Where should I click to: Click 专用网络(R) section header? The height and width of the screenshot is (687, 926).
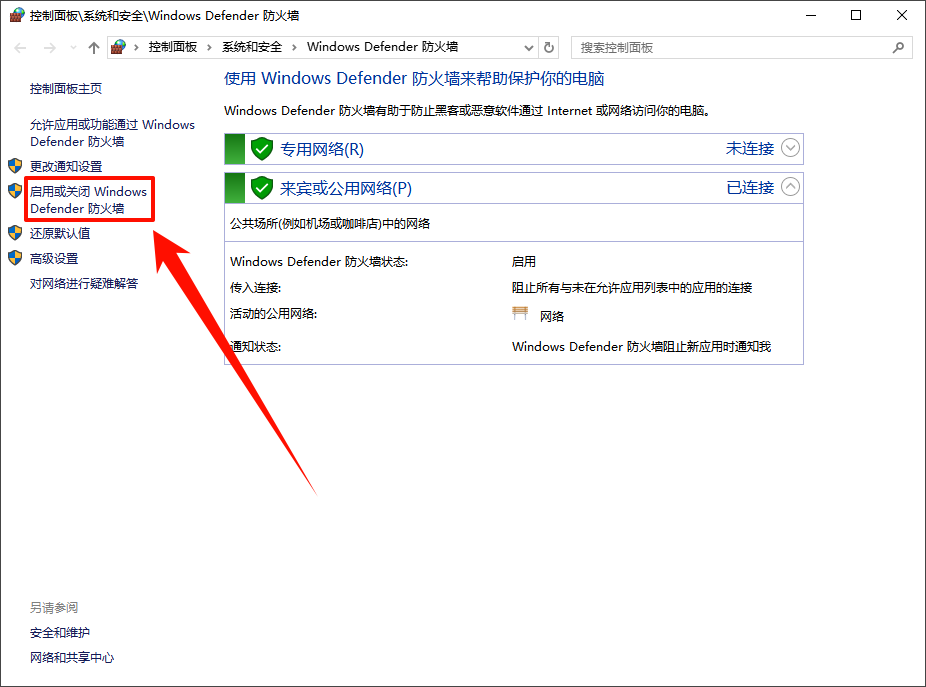[514, 149]
